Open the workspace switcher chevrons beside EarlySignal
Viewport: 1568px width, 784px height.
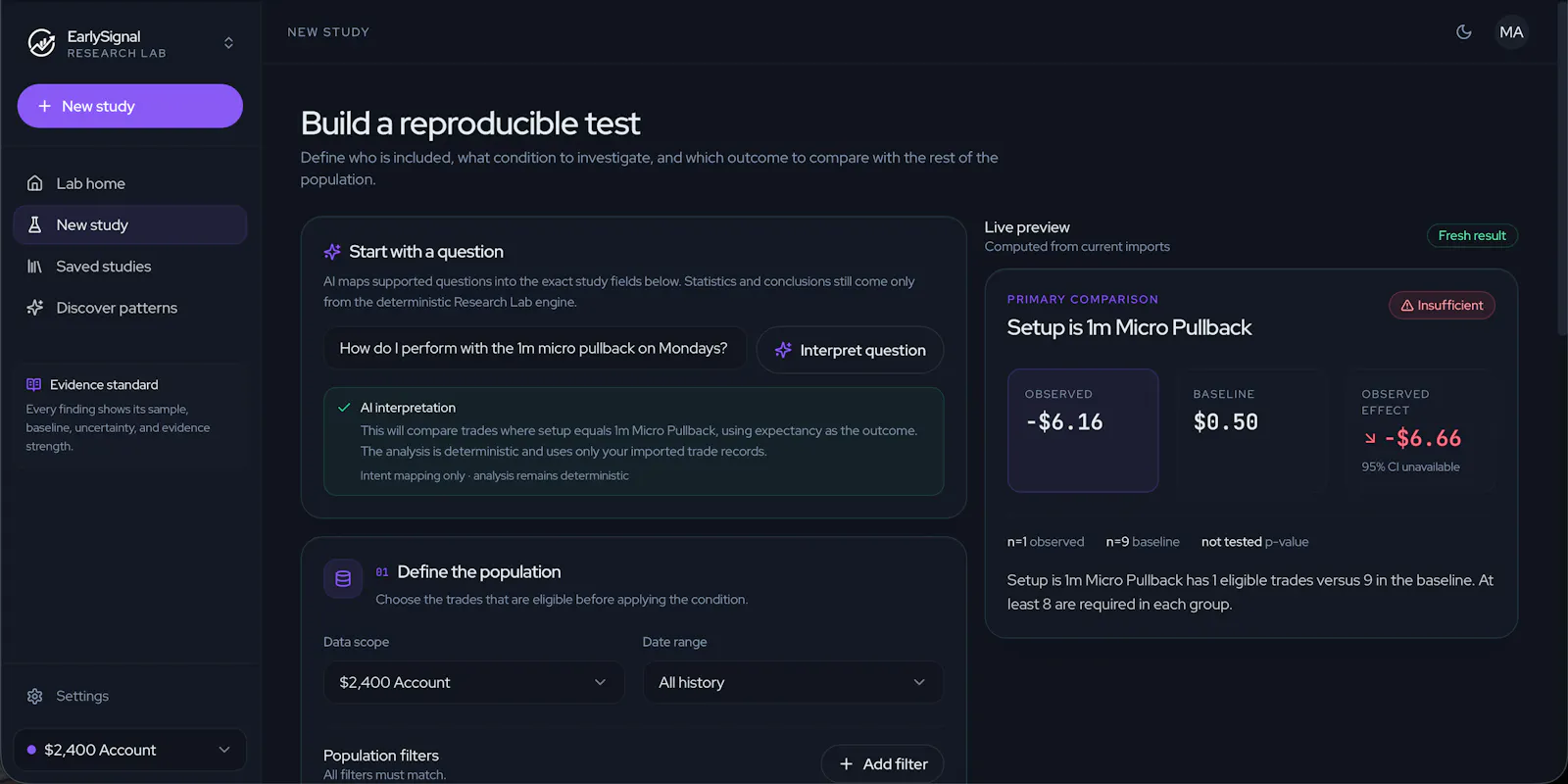pyautogui.click(x=228, y=43)
